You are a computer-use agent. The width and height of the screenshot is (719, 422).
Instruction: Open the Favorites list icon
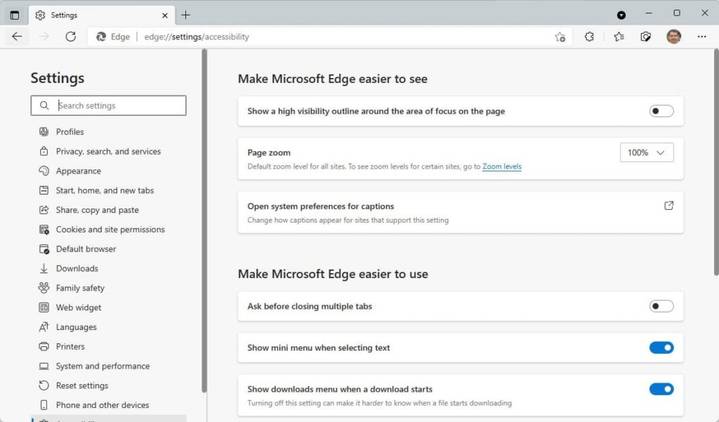[619, 37]
